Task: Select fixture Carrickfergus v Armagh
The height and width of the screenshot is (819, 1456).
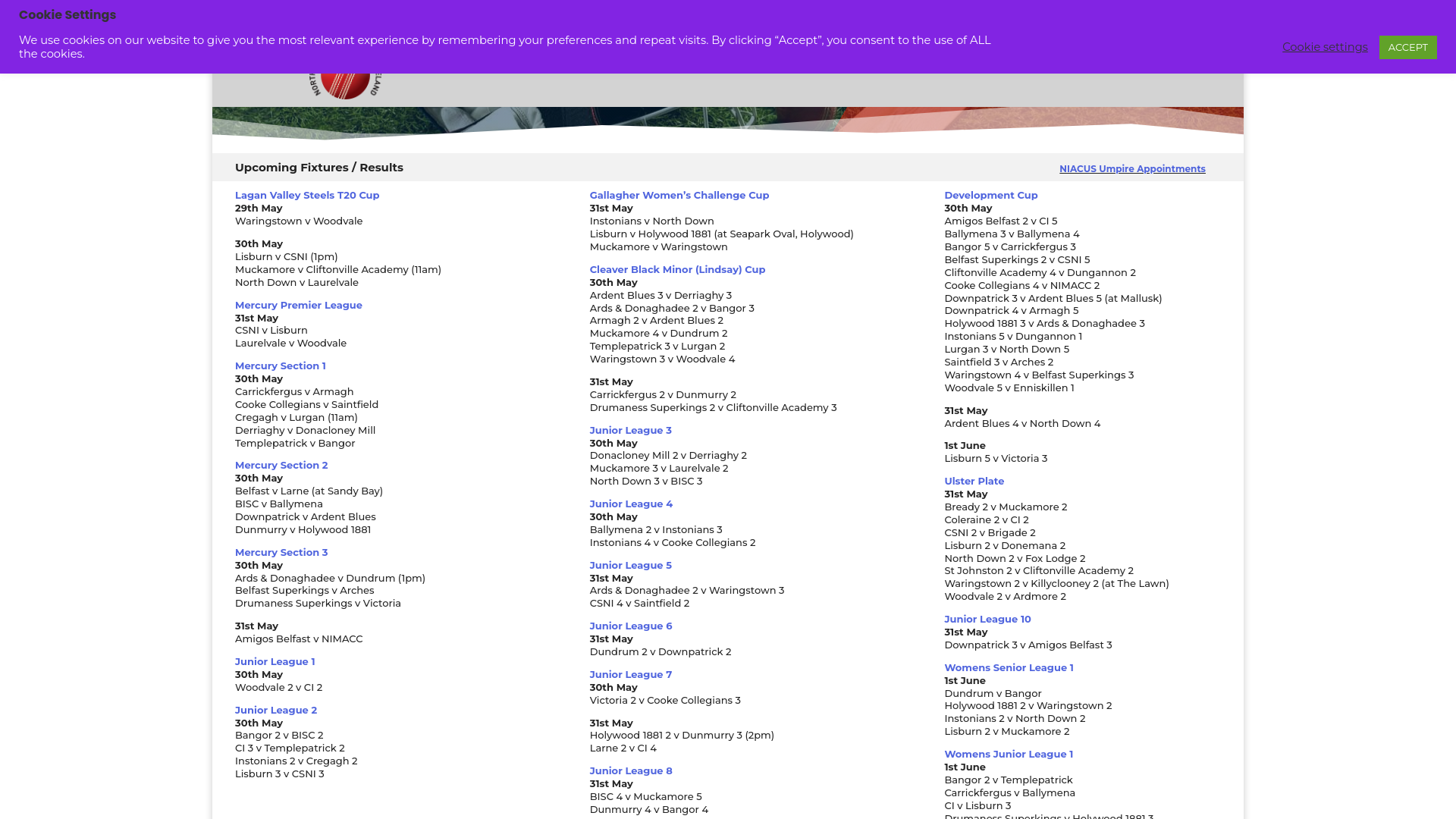Action: 294,391
